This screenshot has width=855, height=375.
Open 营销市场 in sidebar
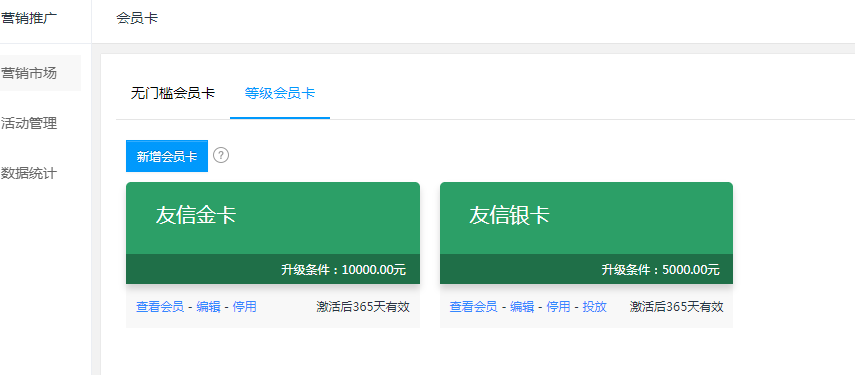[28, 73]
